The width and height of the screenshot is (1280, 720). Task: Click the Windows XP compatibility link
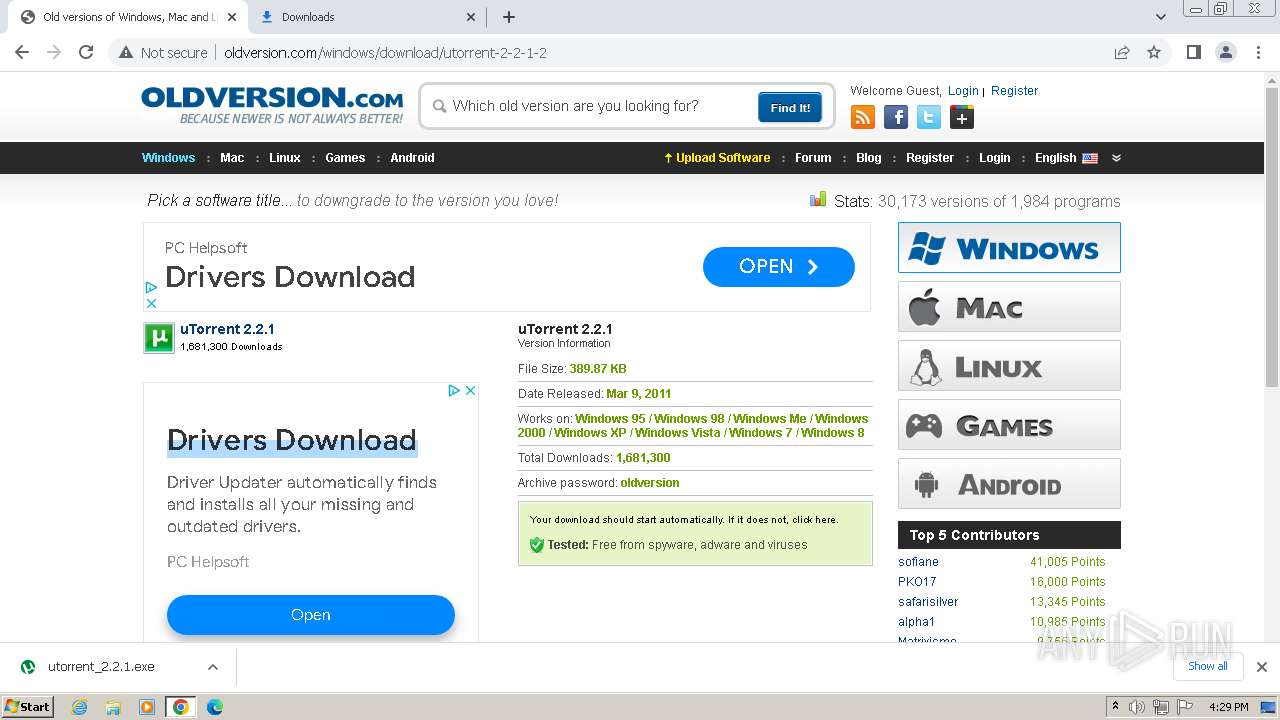click(x=590, y=433)
